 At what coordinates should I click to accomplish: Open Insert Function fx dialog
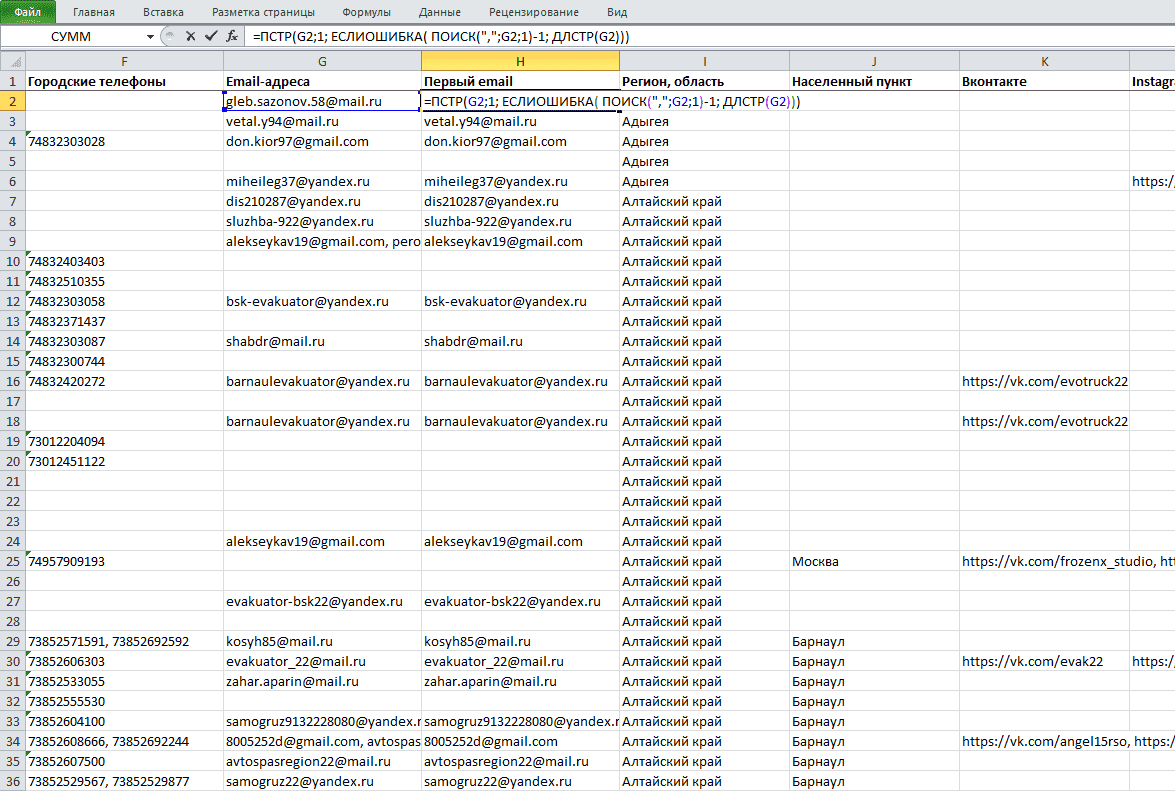click(232, 36)
